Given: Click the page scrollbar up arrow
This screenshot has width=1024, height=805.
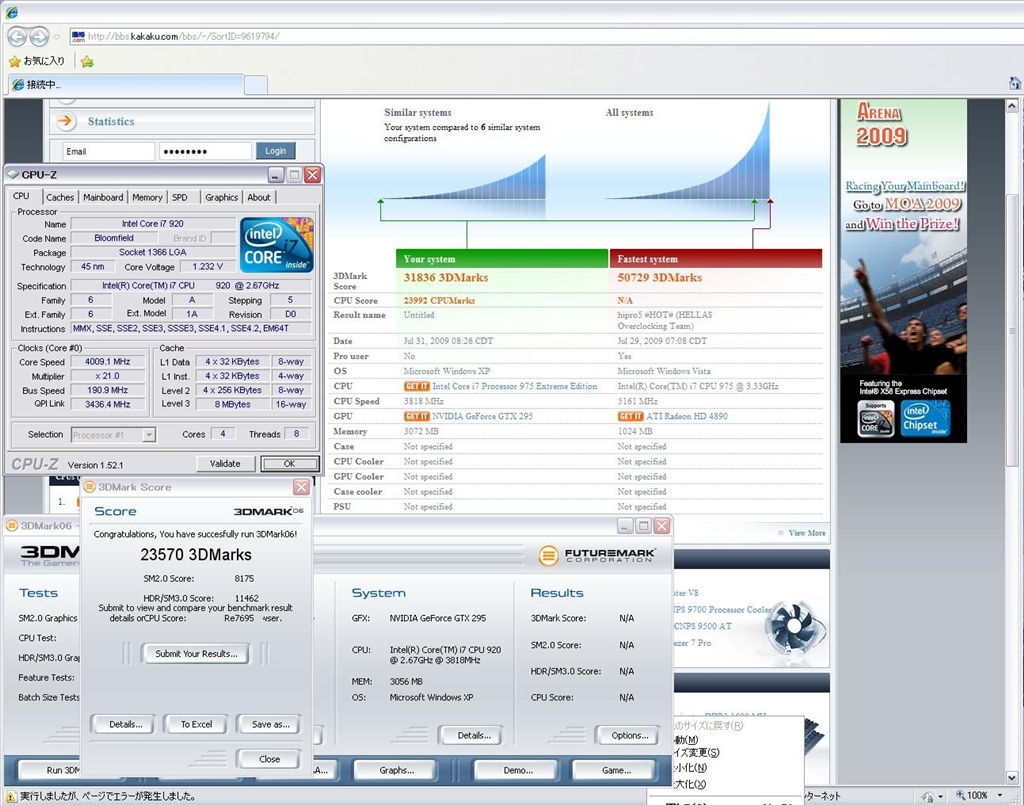Looking at the screenshot, I should 1012,106.
